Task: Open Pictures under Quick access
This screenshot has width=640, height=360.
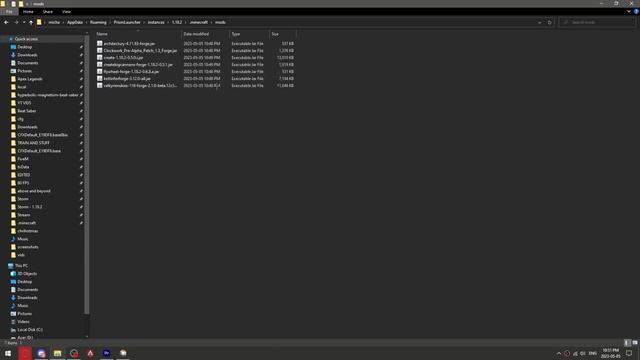Action: click(24, 71)
